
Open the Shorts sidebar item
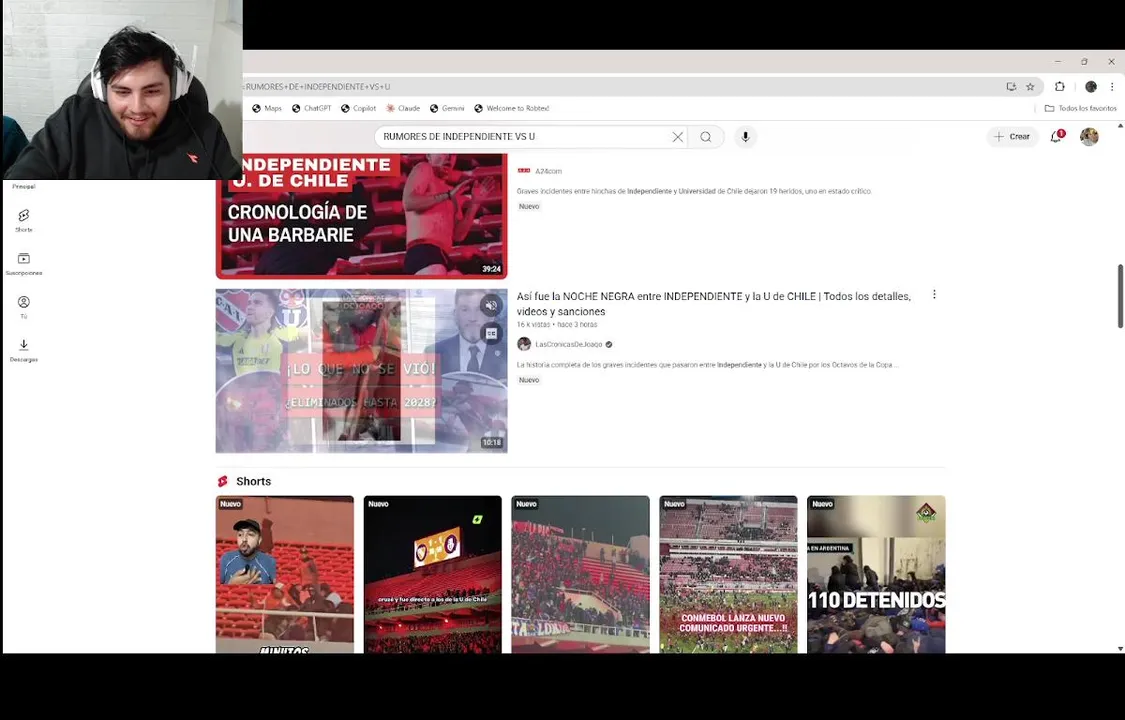click(x=24, y=220)
